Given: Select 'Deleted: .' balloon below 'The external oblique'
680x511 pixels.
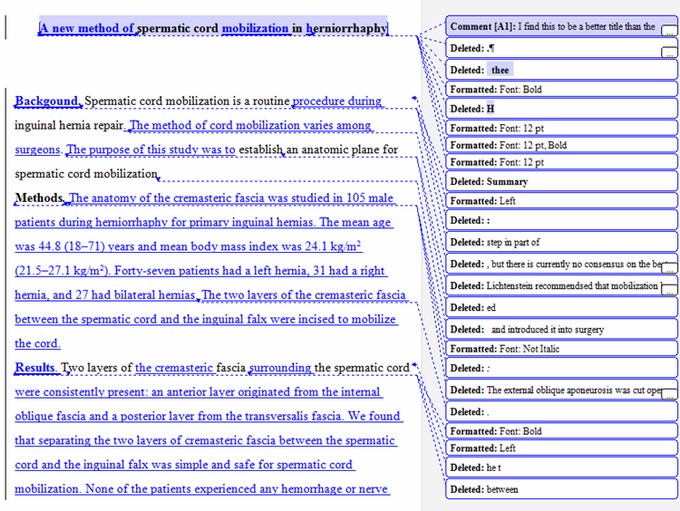Looking at the screenshot, I should tap(561, 412).
